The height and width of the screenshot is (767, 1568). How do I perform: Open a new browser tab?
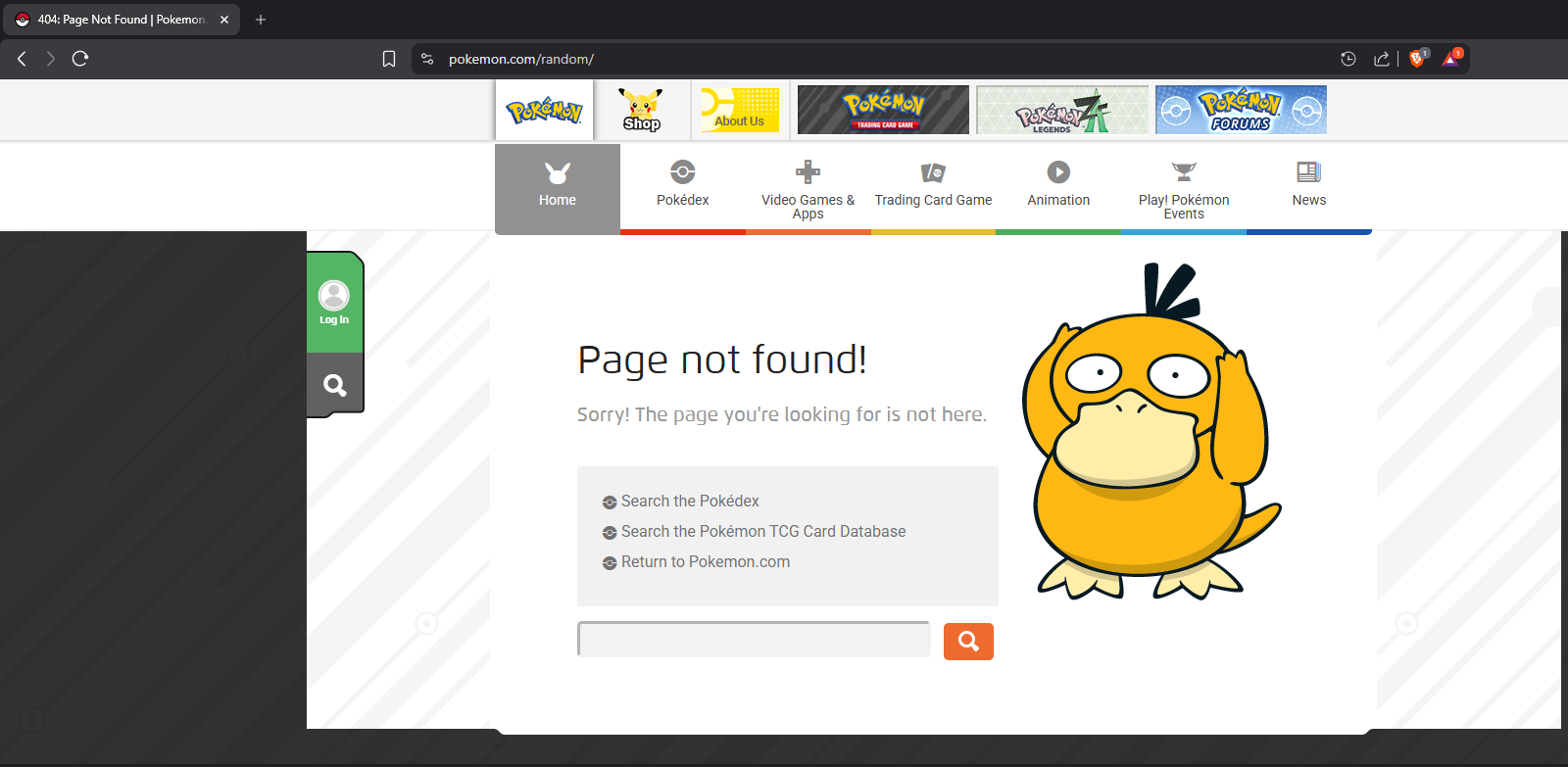click(261, 20)
